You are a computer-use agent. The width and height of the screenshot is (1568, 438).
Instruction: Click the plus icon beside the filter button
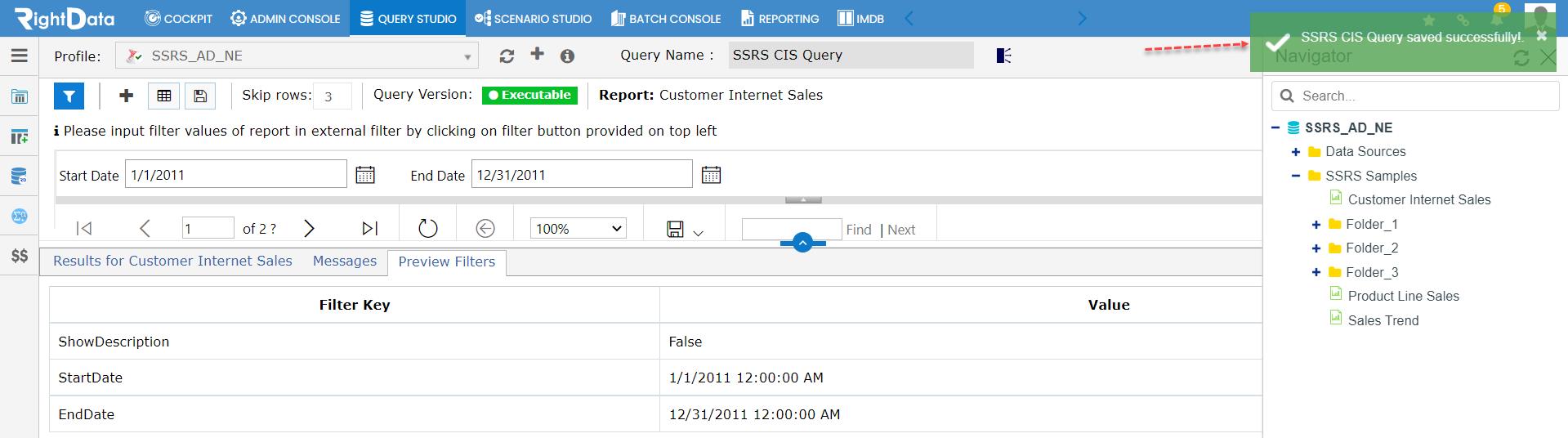pos(126,96)
